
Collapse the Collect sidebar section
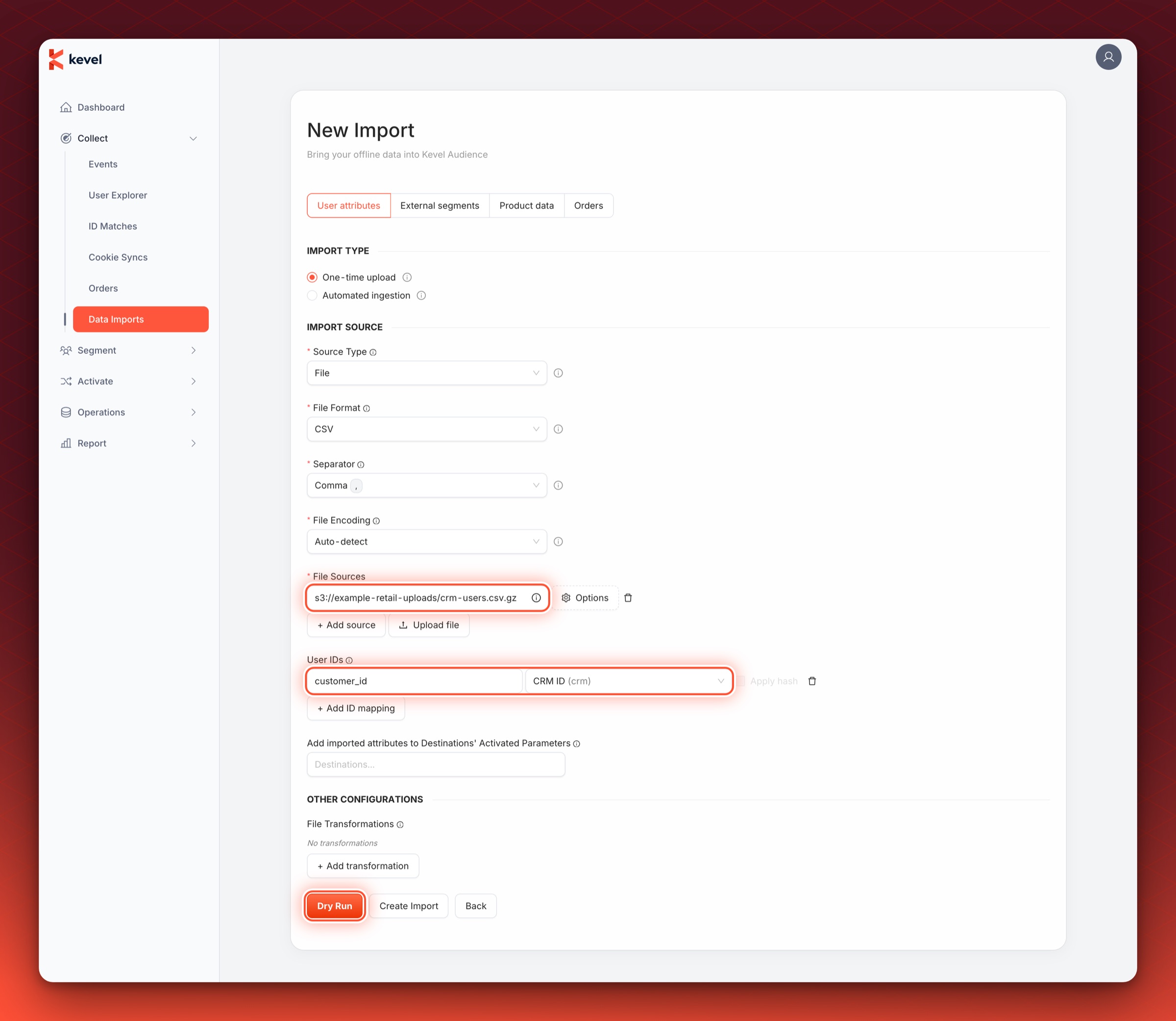click(x=129, y=138)
